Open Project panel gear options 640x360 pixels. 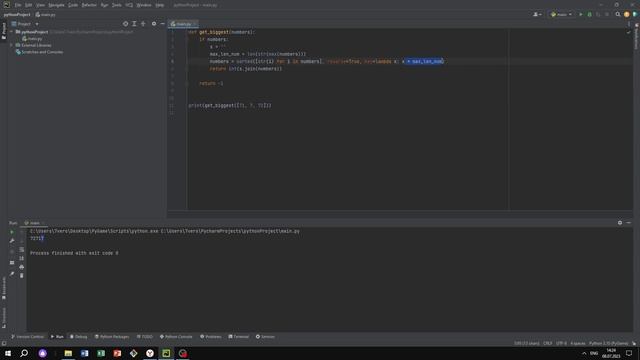coord(154,24)
